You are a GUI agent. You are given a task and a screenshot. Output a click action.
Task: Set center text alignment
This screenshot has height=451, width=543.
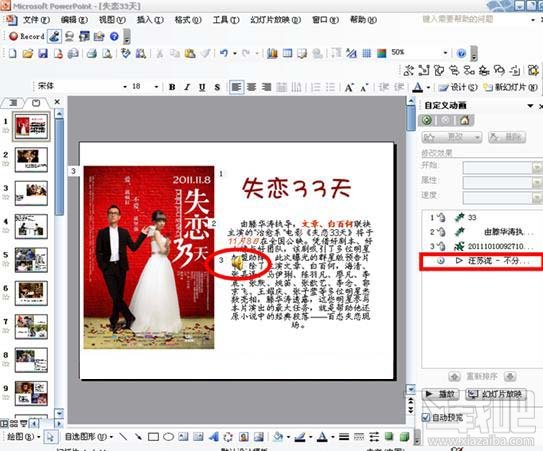[251, 87]
